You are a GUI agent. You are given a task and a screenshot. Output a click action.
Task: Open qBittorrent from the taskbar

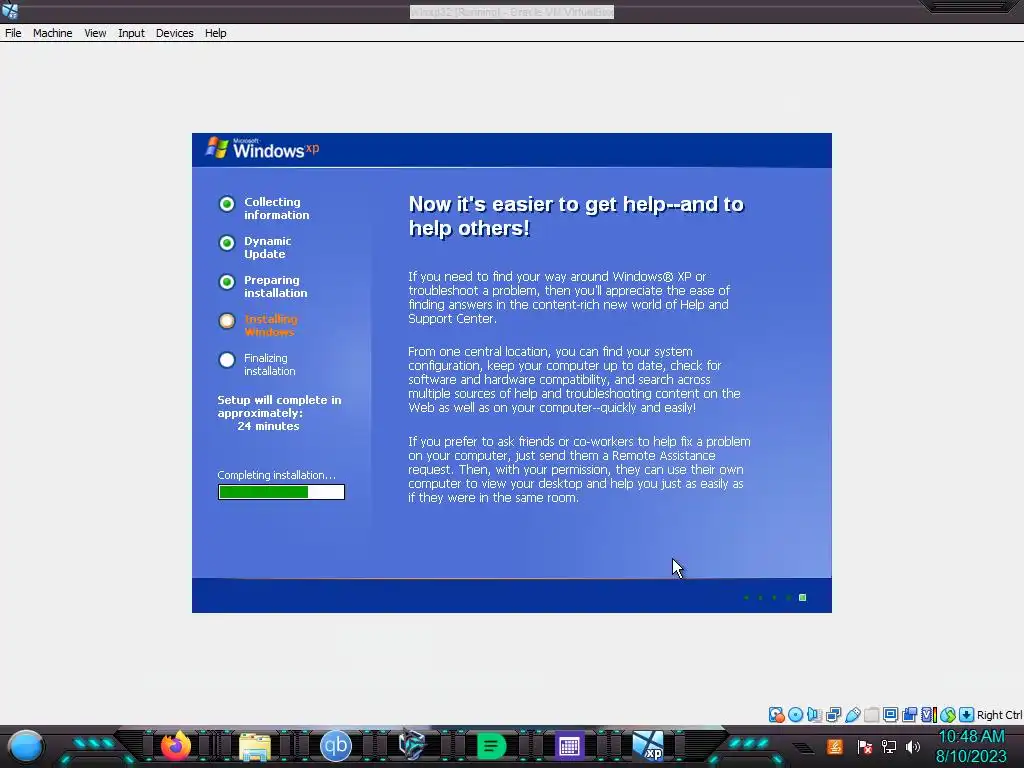[x=336, y=746]
